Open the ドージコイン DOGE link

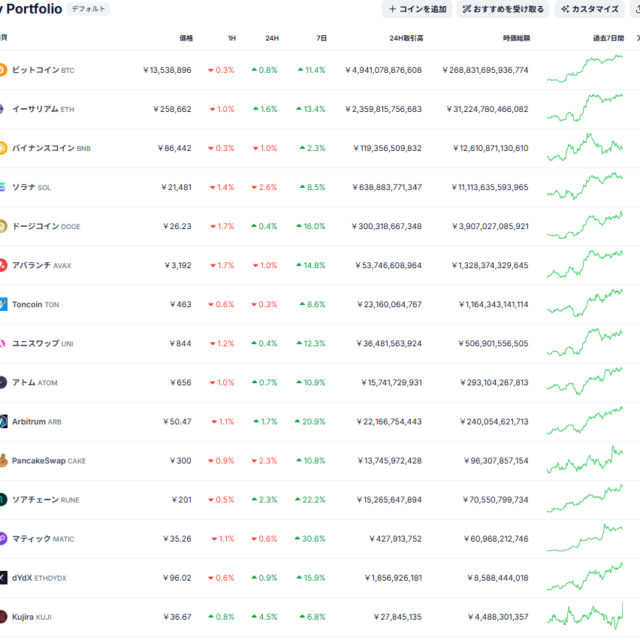[x=46, y=226]
